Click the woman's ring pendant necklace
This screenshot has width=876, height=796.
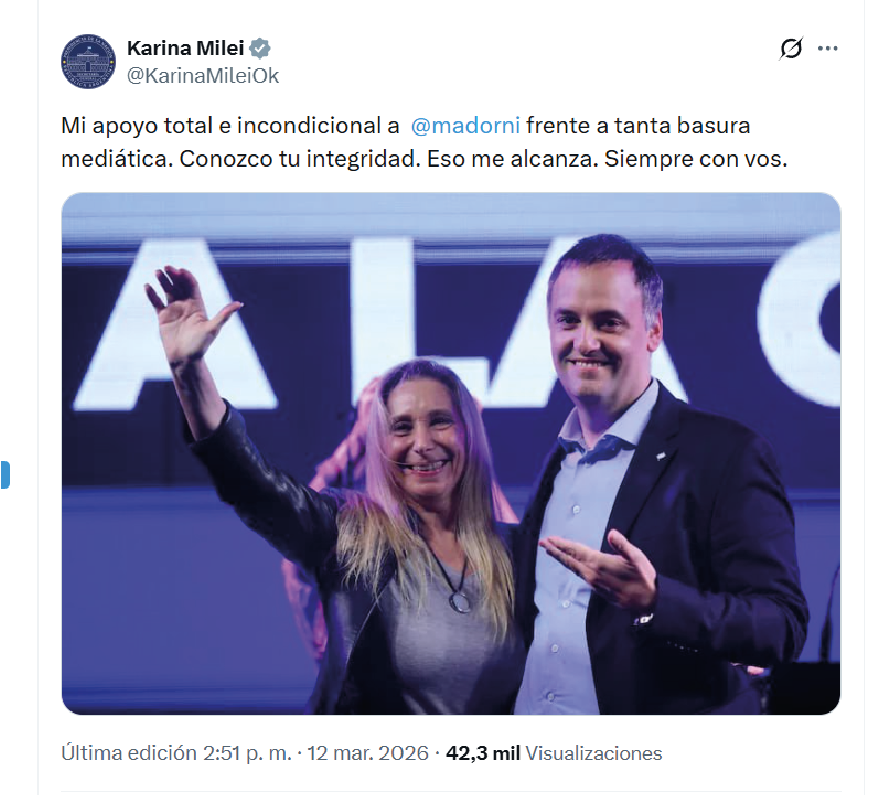coord(460,603)
